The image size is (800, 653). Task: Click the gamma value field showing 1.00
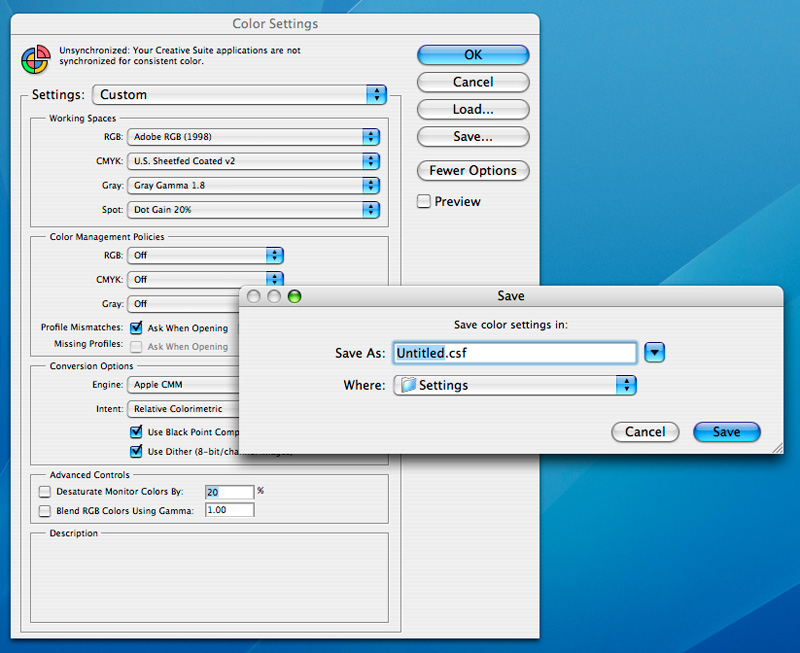(230, 510)
